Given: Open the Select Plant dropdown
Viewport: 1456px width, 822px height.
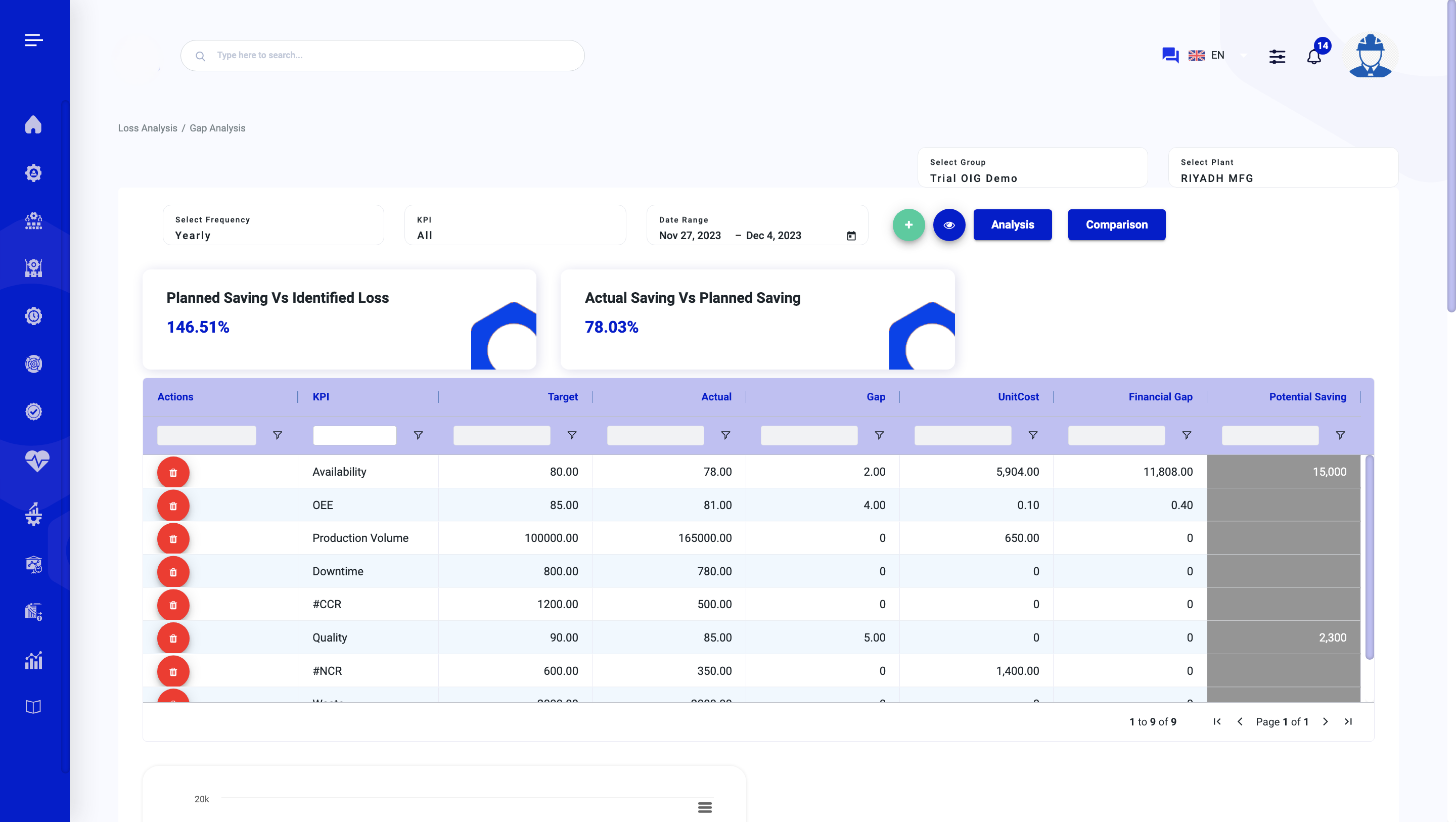Looking at the screenshot, I should [x=1284, y=167].
